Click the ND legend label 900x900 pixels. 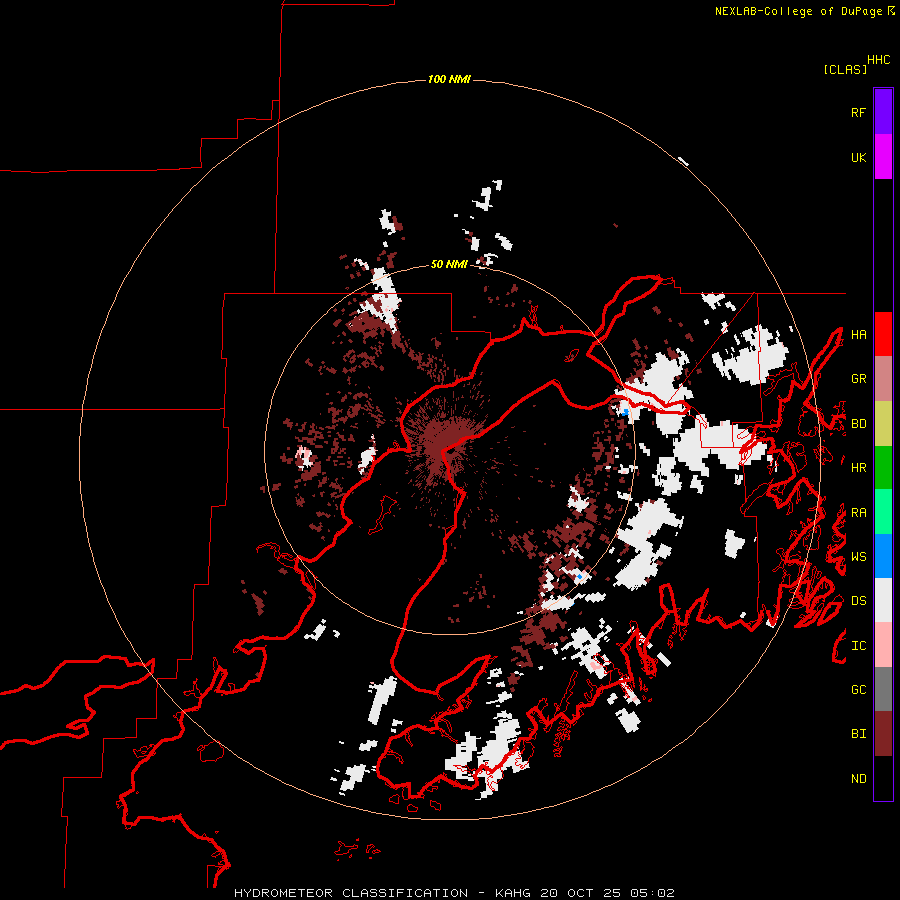(858, 779)
